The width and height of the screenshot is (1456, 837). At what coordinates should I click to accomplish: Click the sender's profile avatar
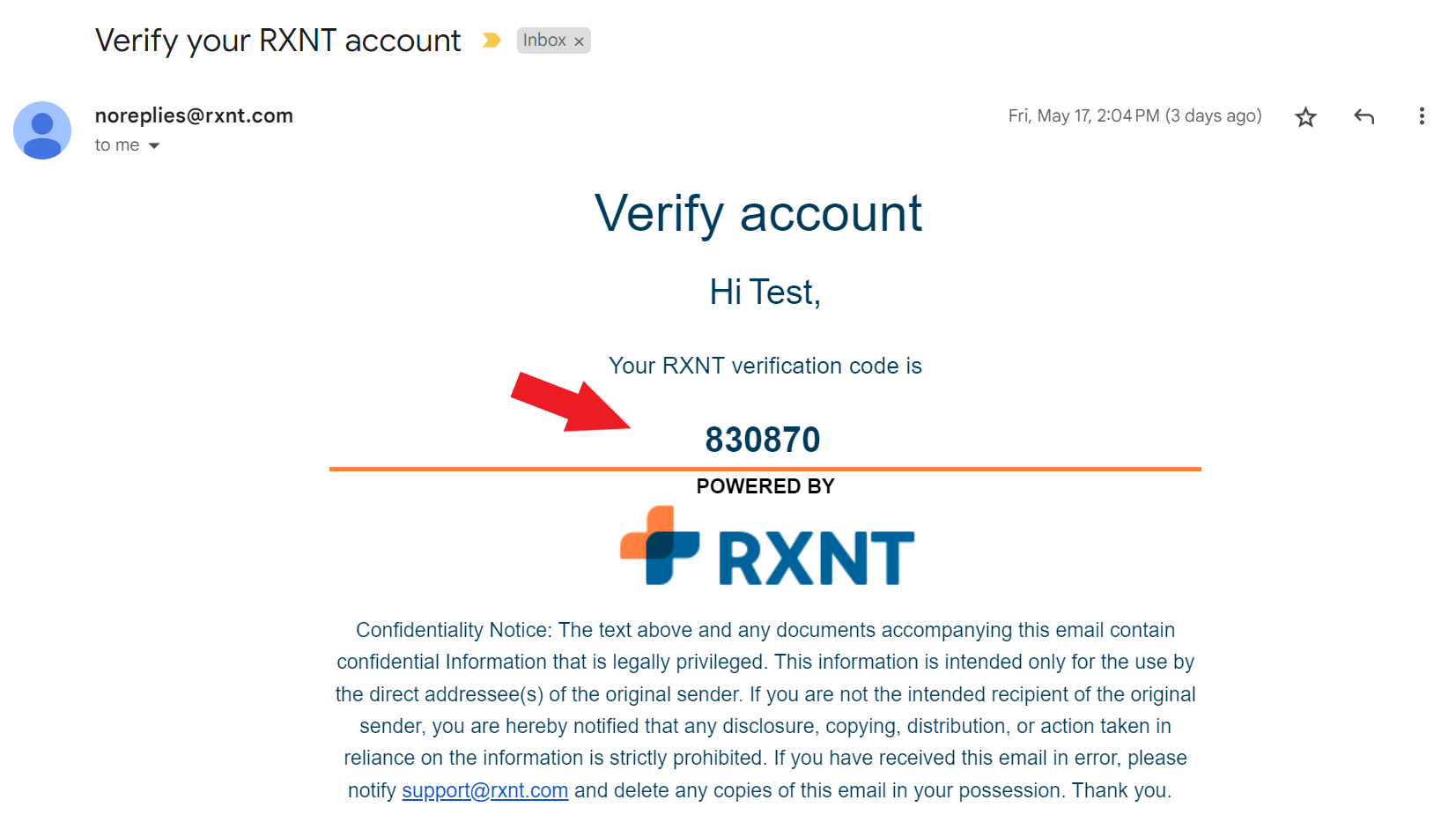(42, 130)
